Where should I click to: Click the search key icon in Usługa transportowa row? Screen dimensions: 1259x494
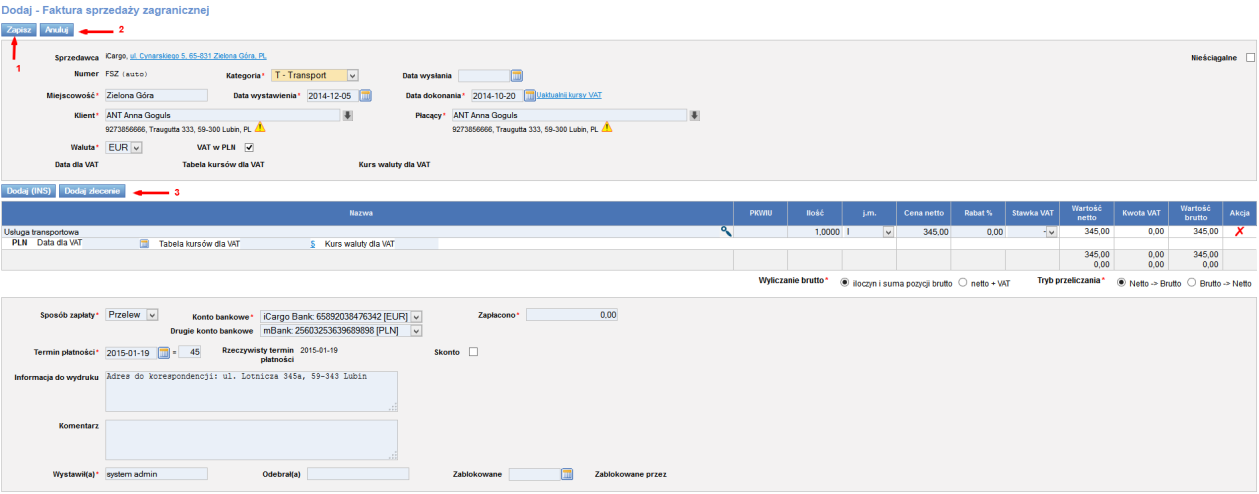pos(726,231)
